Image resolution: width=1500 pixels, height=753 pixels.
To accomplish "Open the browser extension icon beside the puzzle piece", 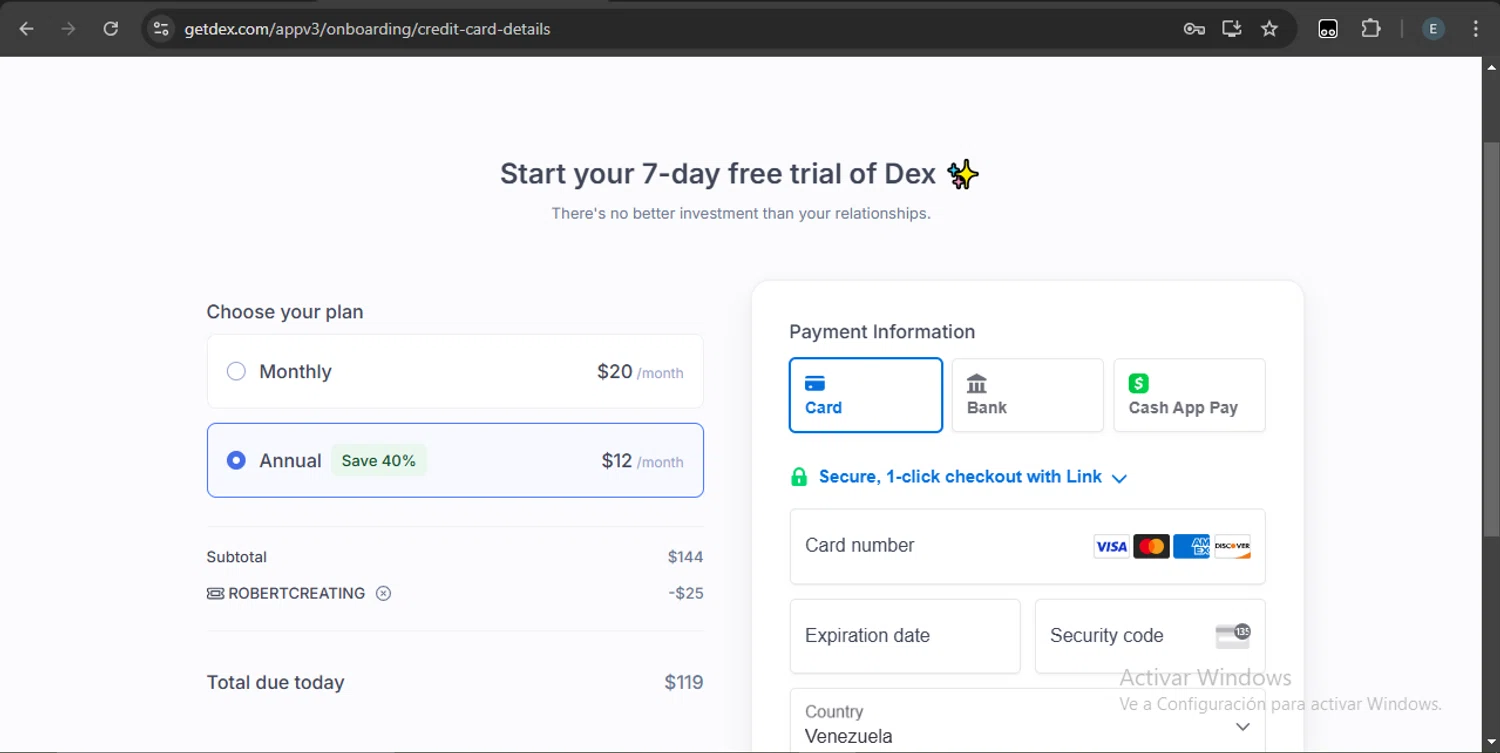I will pos(1328,29).
